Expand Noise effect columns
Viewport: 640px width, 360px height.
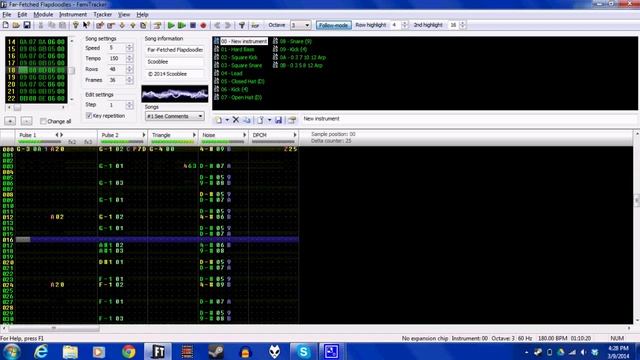[244, 135]
